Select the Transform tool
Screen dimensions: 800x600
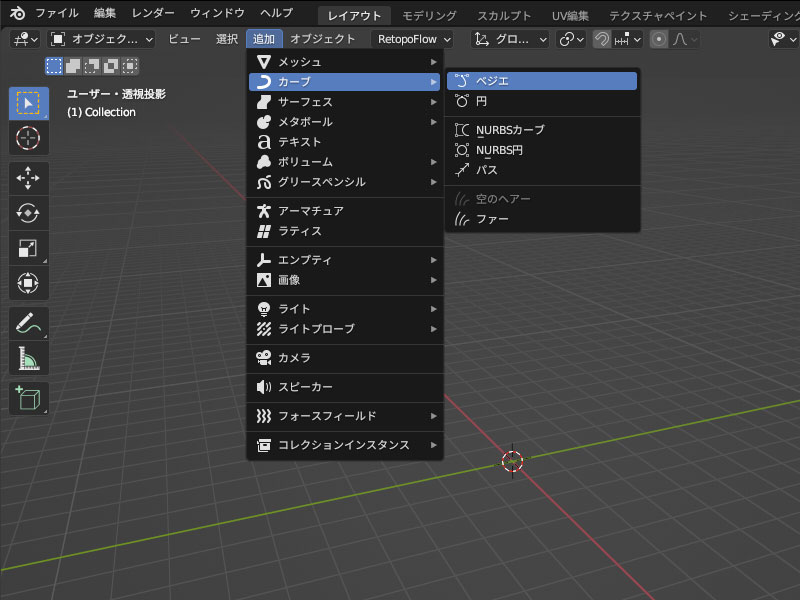click(x=29, y=283)
